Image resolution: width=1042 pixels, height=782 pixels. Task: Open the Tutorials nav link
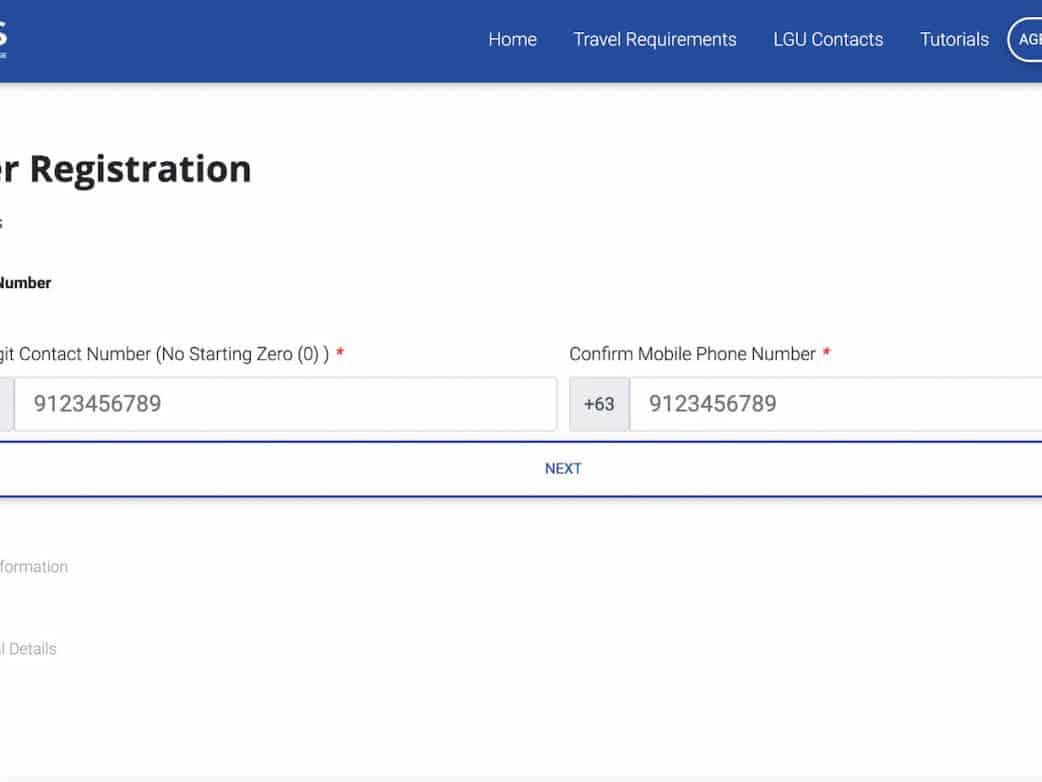click(x=954, y=40)
